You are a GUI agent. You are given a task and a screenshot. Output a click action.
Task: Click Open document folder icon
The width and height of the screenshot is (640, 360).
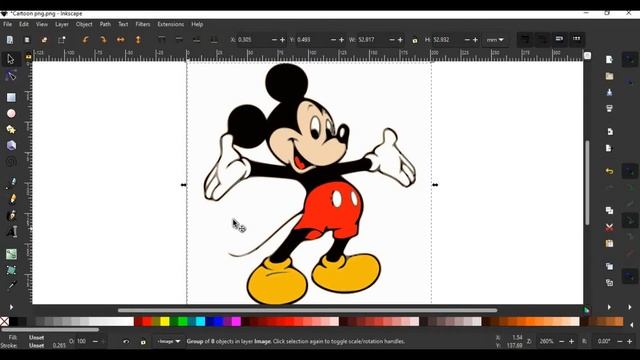[609, 76]
